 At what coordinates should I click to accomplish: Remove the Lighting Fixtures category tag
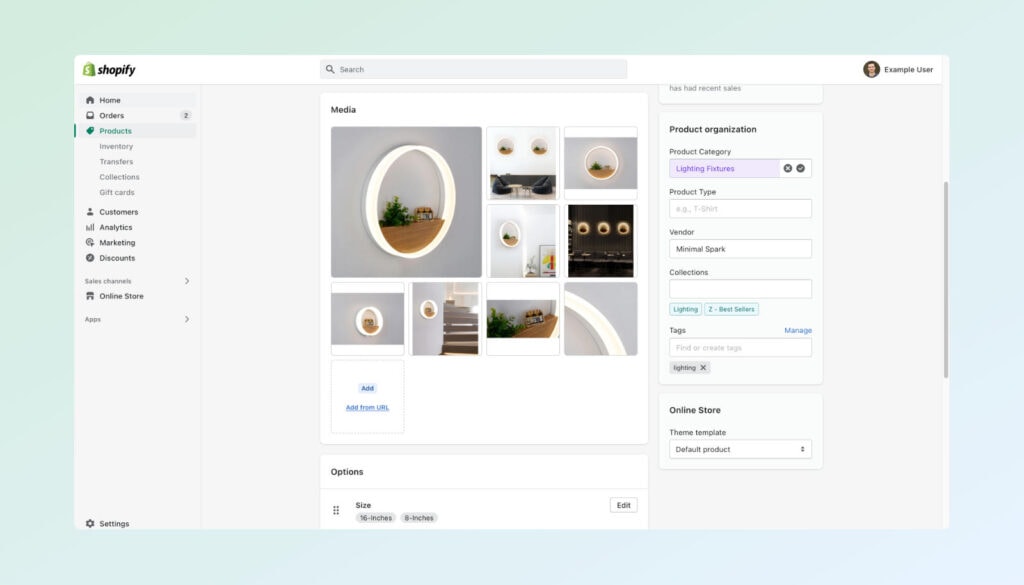(788, 168)
